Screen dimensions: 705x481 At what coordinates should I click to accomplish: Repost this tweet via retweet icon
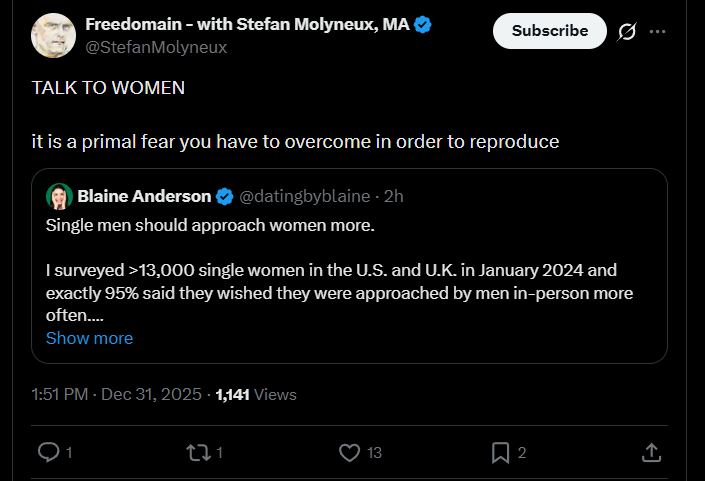click(199, 453)
